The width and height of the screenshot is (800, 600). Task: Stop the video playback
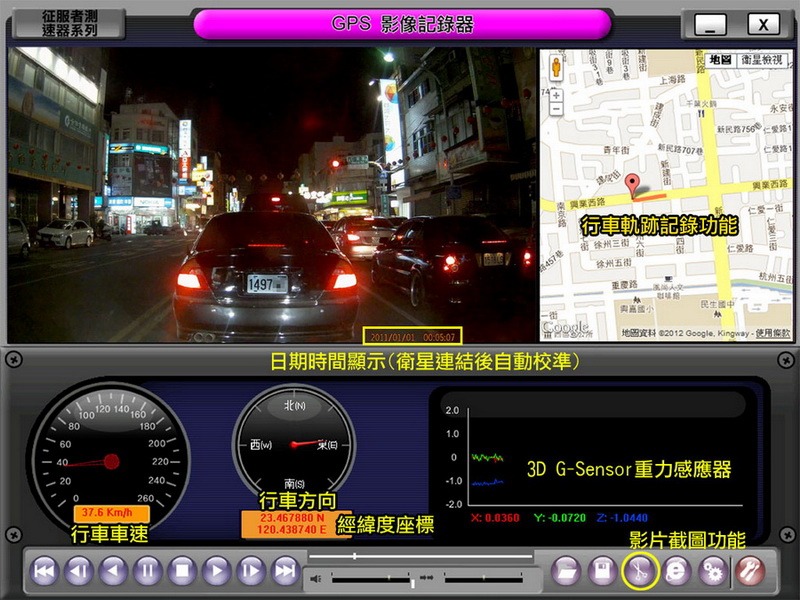point(181,571)
